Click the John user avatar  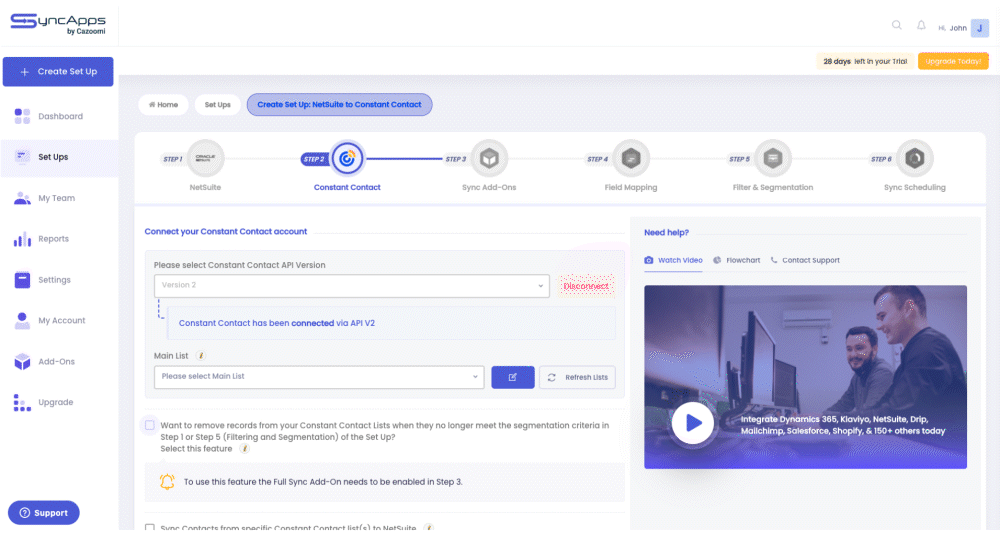point(980,28)
